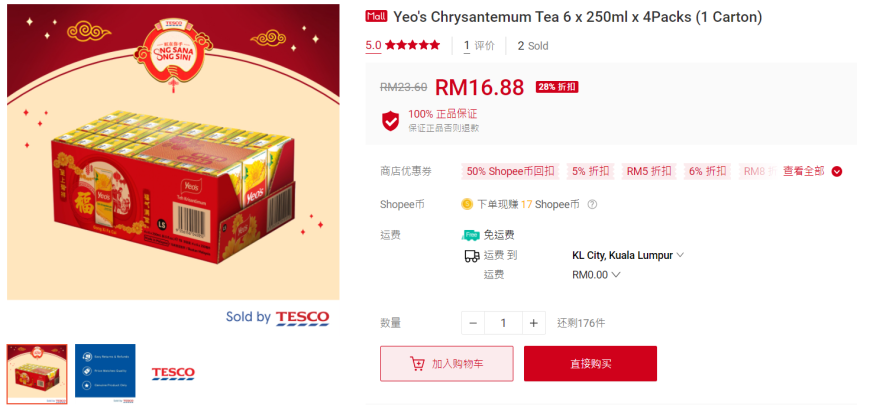Image resolution: width=870 pixels, height=415 pixels.
Task: Decrease quantity with the minus button
Action: [x=473, y=323]
